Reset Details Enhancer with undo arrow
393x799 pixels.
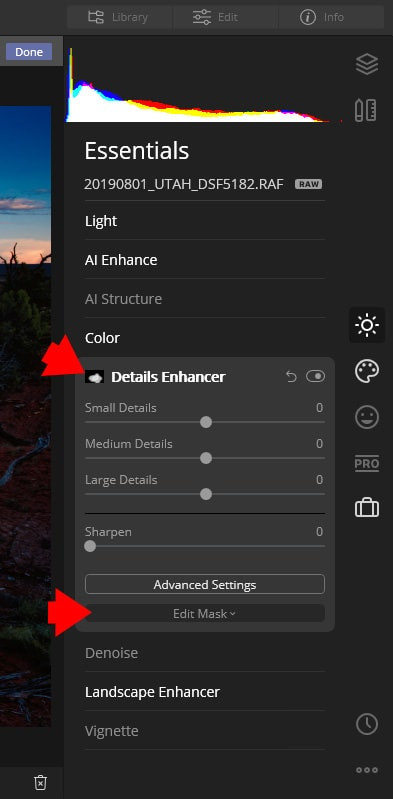(x=291, y=377)
